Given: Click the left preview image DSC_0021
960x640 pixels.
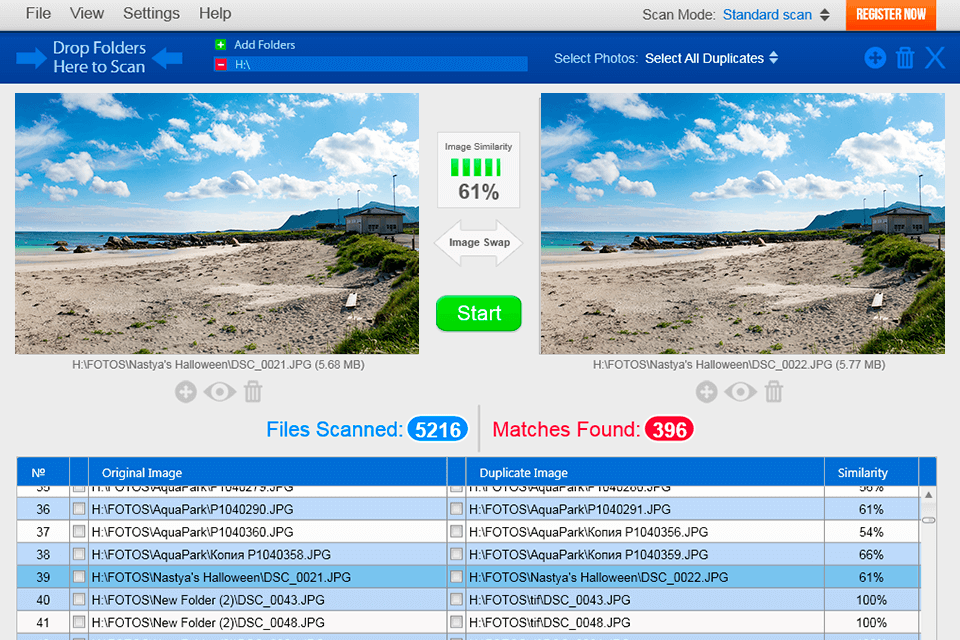Looking at the screenshot, I should click(x=217, y=224).
